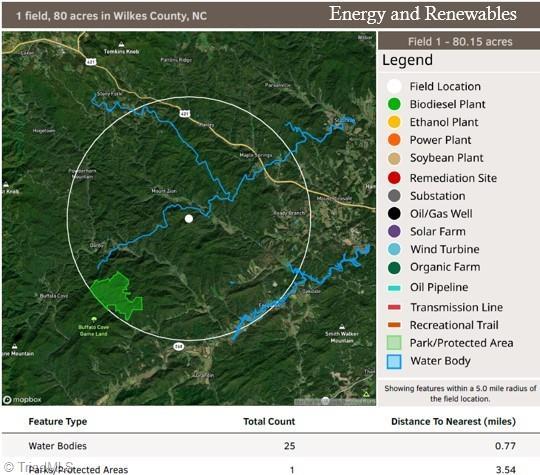Click the gray Substation legend icon
This screenshot has height=475, width=540.
click(394, 196)
